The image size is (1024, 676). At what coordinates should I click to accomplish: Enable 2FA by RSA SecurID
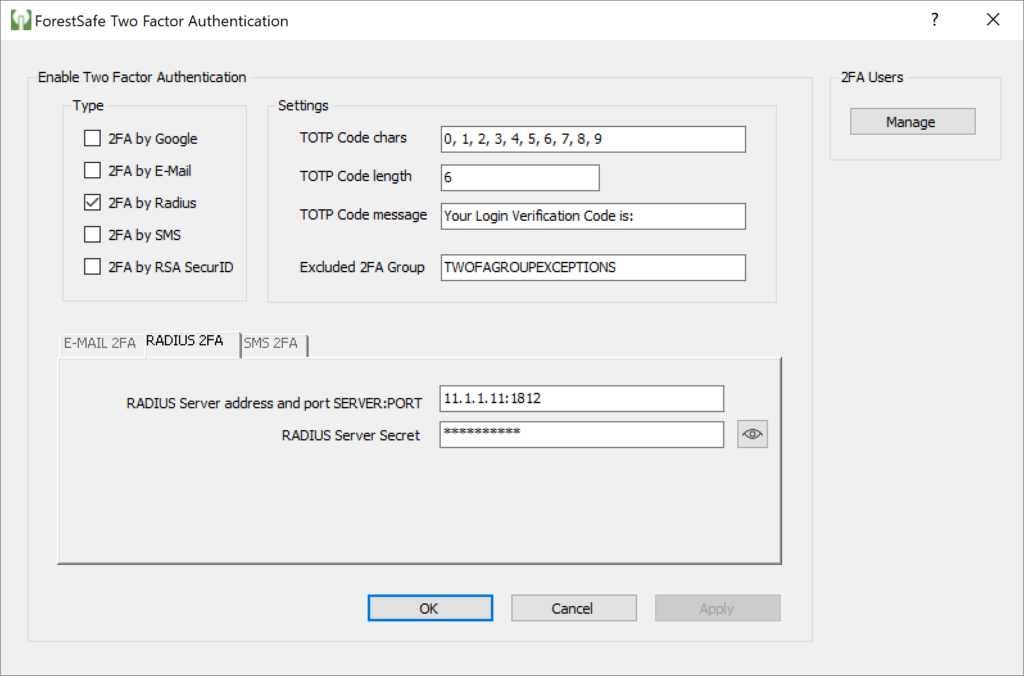point(92,267)
